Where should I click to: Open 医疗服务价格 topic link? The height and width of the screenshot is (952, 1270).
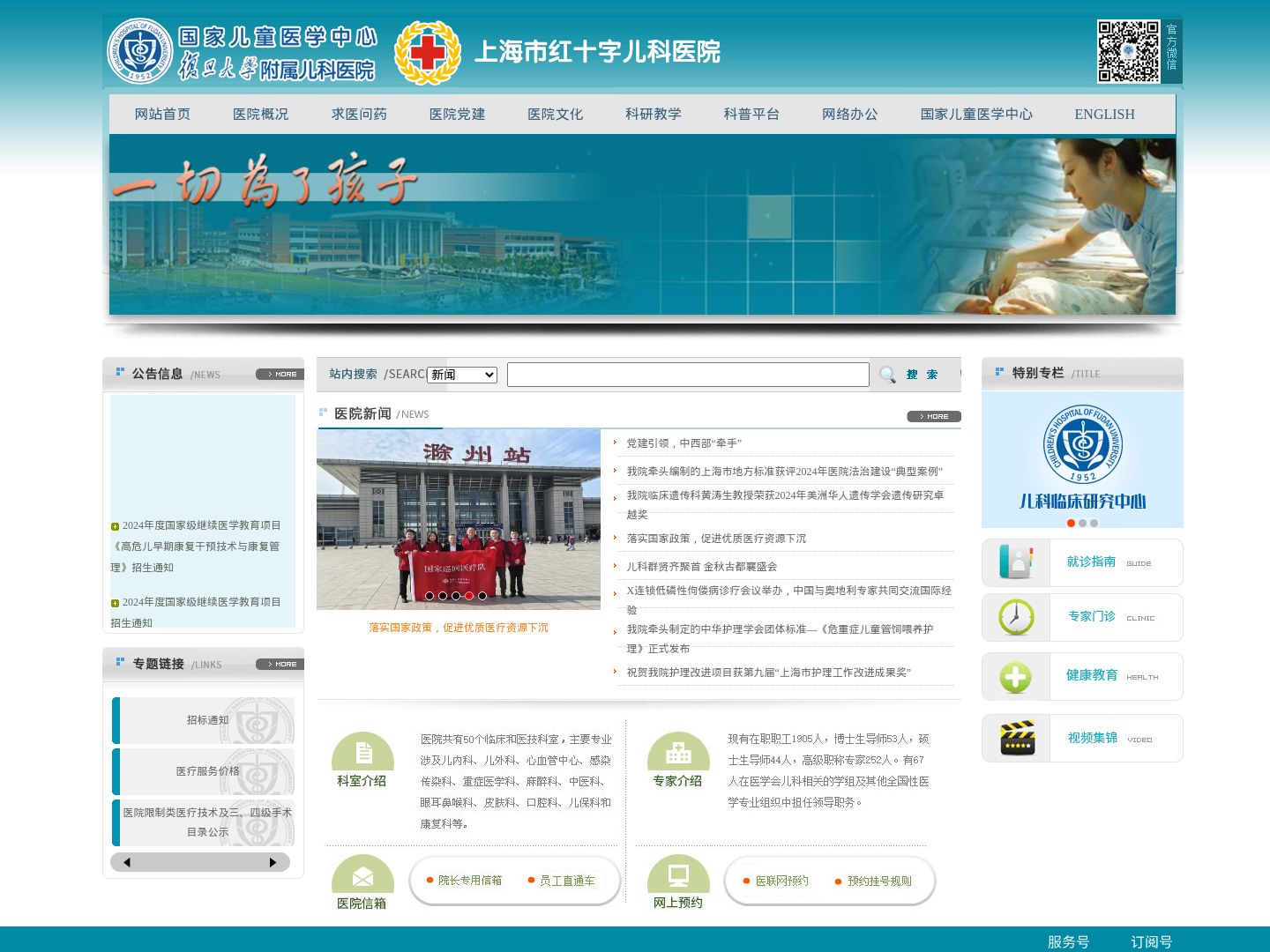coord(207,771)
